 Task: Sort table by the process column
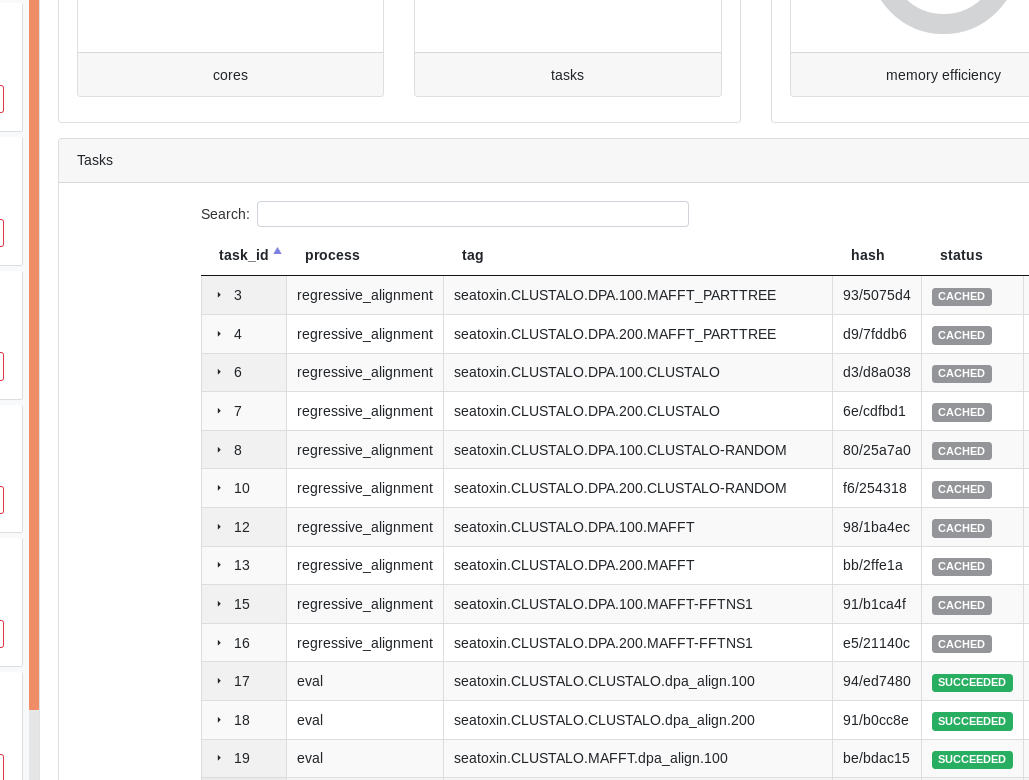click(332, 255)
